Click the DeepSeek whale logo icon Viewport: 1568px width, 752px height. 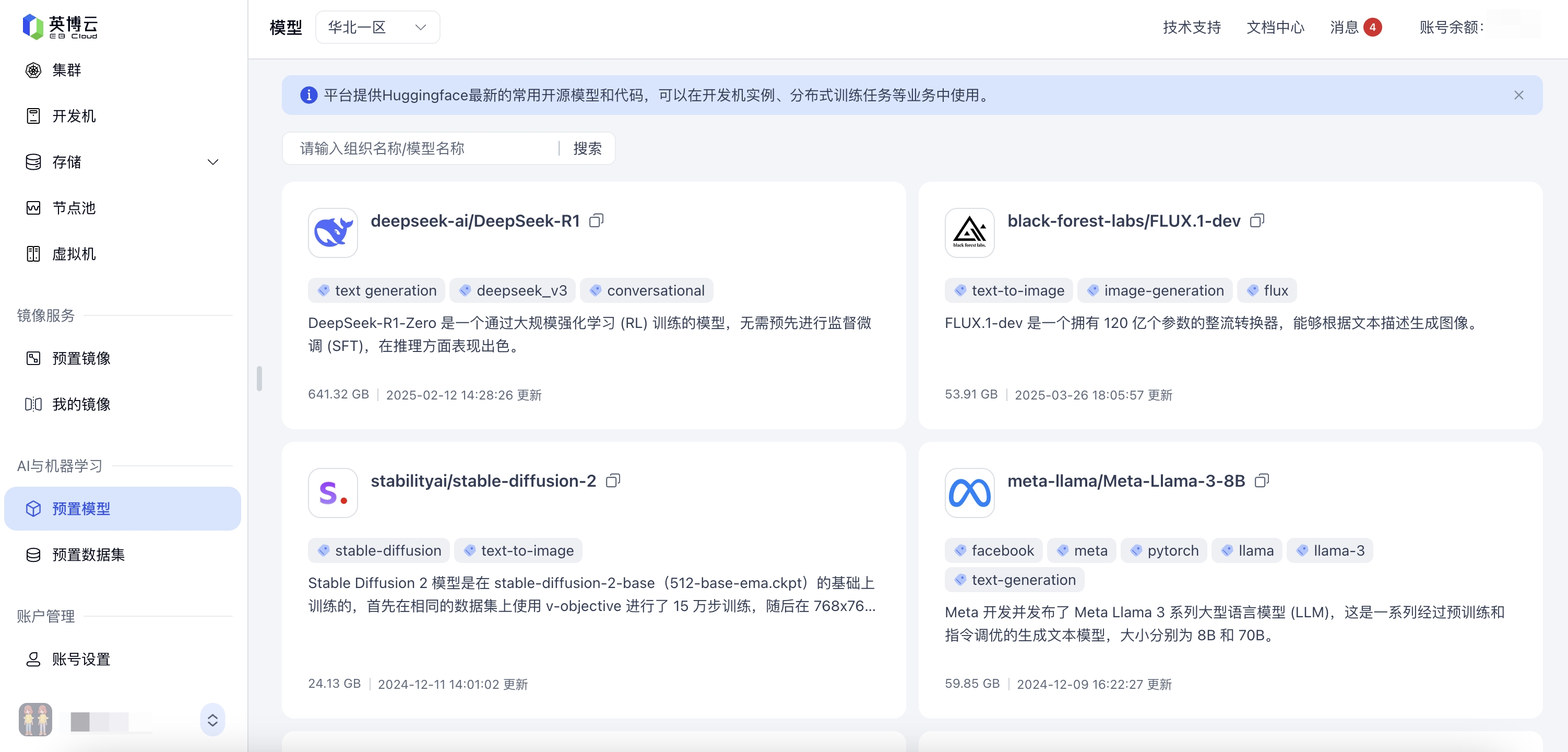point(332,232)
